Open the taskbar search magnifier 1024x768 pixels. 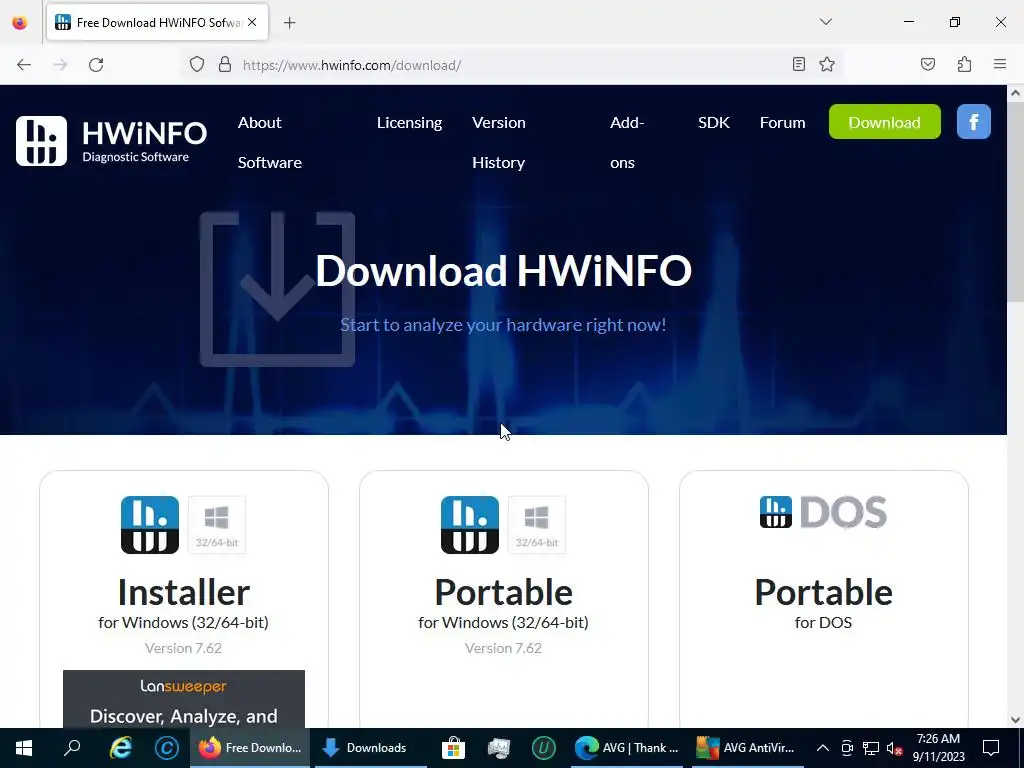pos(72,748)
